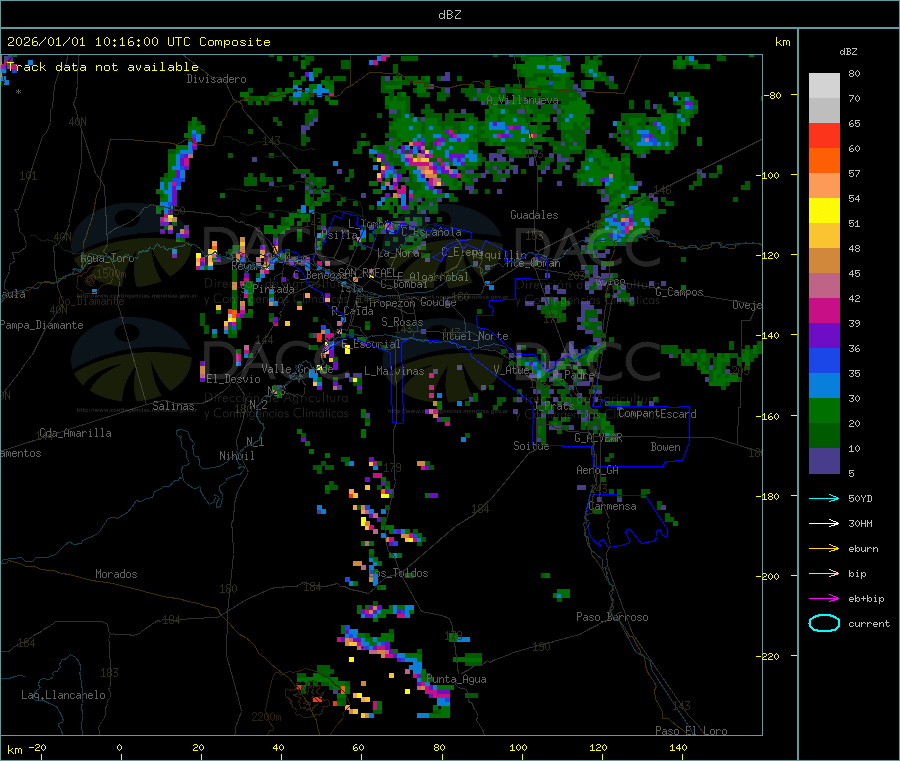900x761 pixels.
Task: Click the 80 value on dBZ scale
Action: pyautogui.click(x=854, y=73)
